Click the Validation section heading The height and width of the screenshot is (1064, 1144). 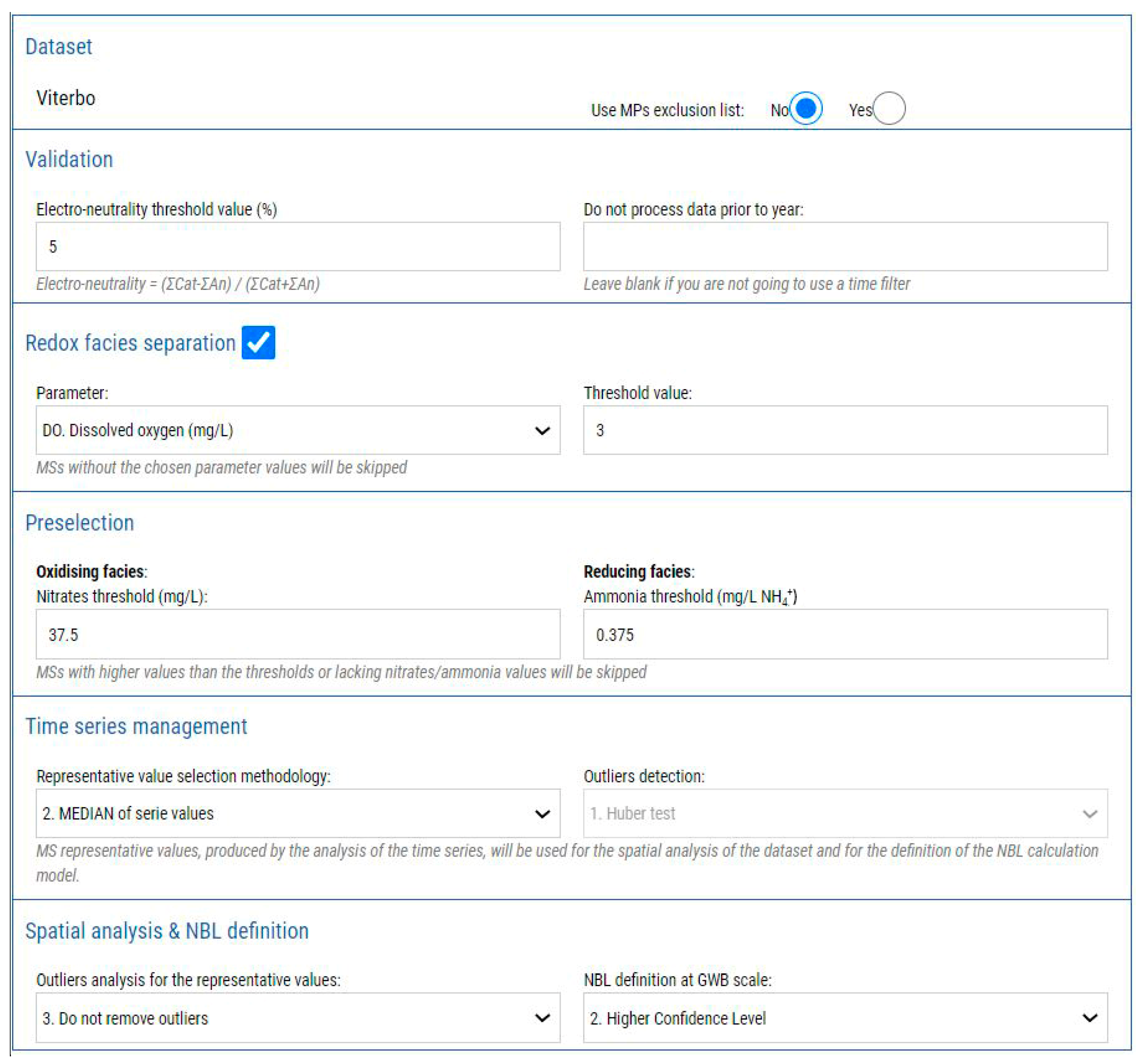click(x=69, y=159)
